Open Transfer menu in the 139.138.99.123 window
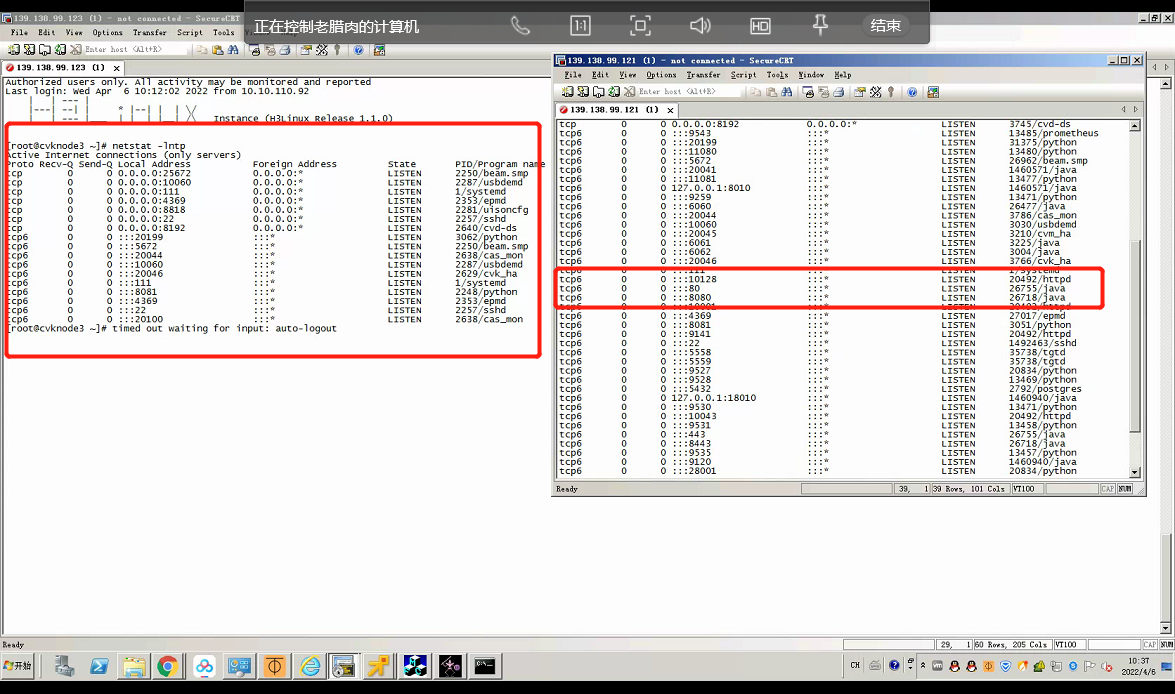 pos(150,33)
